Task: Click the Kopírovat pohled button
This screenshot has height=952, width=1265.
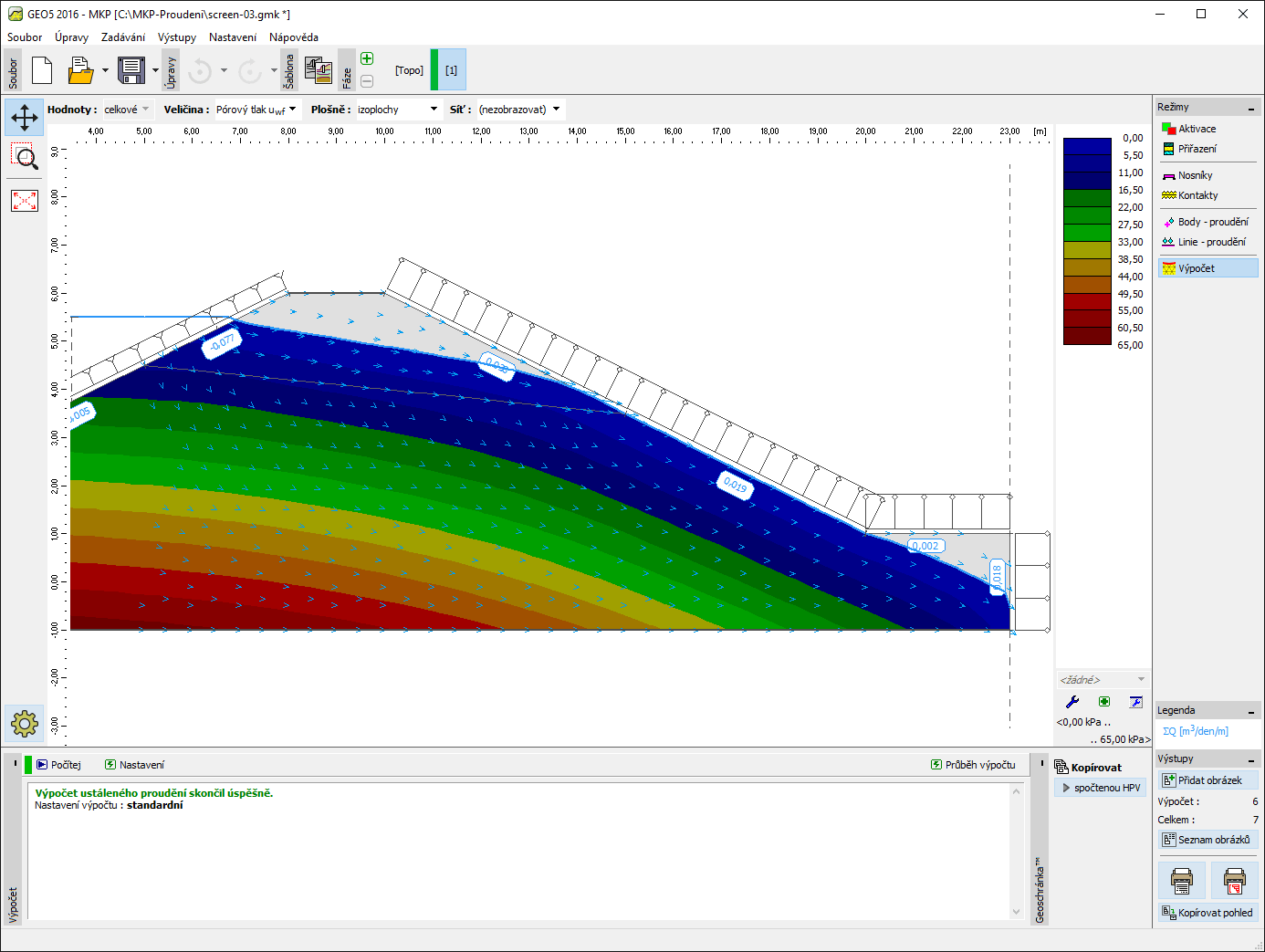Action: [x=1208, y=913]
